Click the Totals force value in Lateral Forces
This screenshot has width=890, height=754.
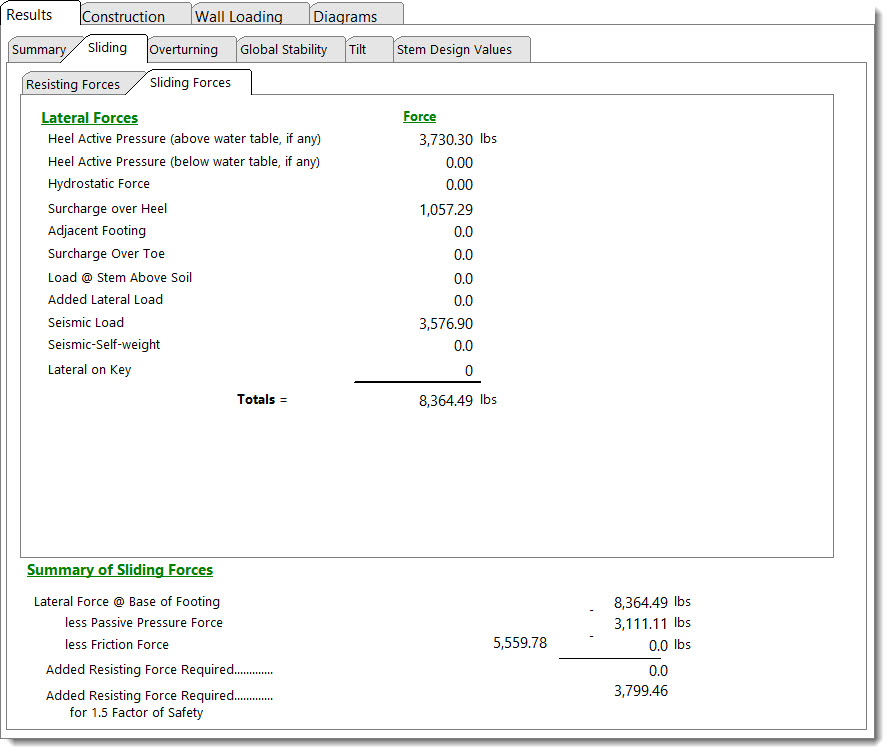446,401
